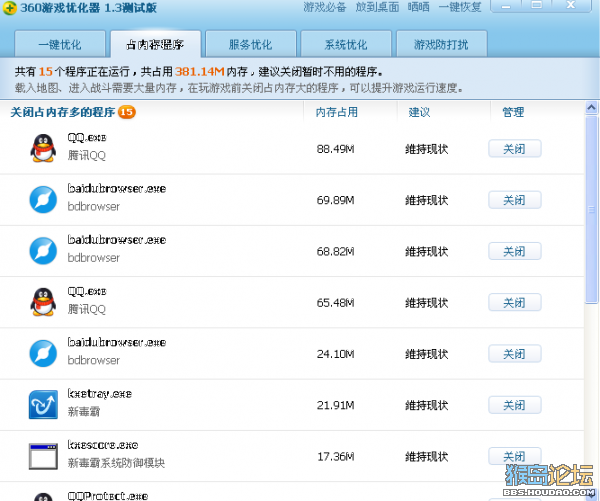Click the kxetray 新毒霸 icon
Viewport: 600px width, 501px height.
point(43,405)
